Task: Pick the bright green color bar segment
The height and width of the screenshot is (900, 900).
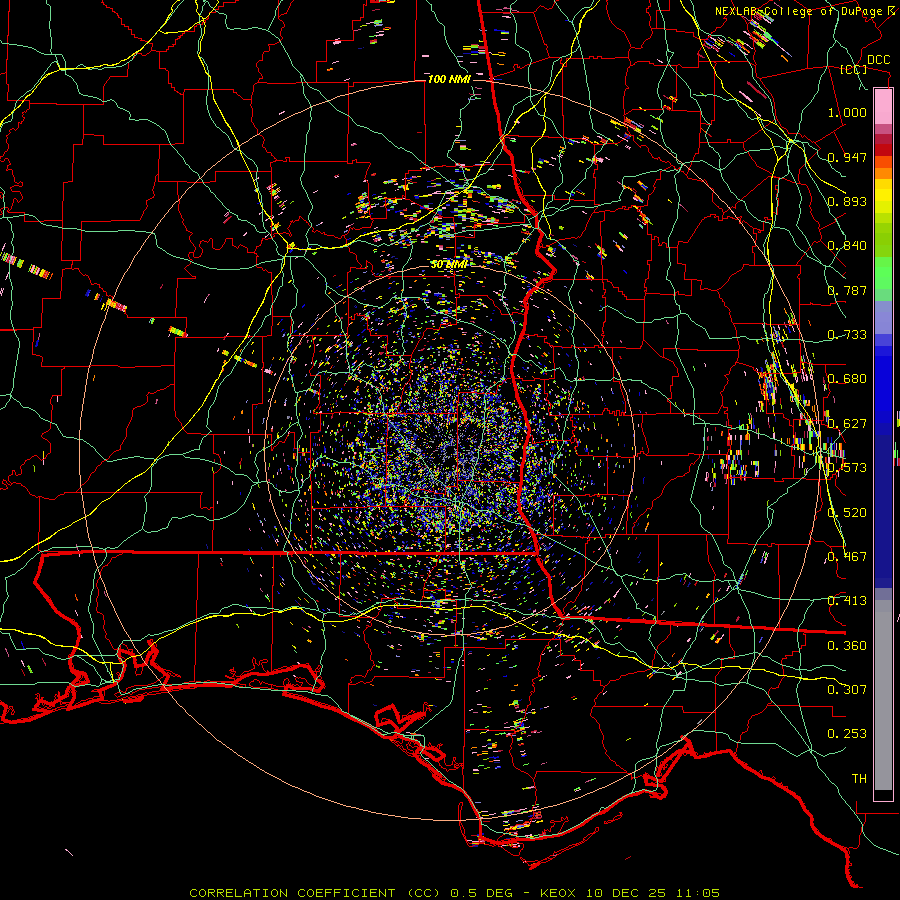Action: [883, 273]
